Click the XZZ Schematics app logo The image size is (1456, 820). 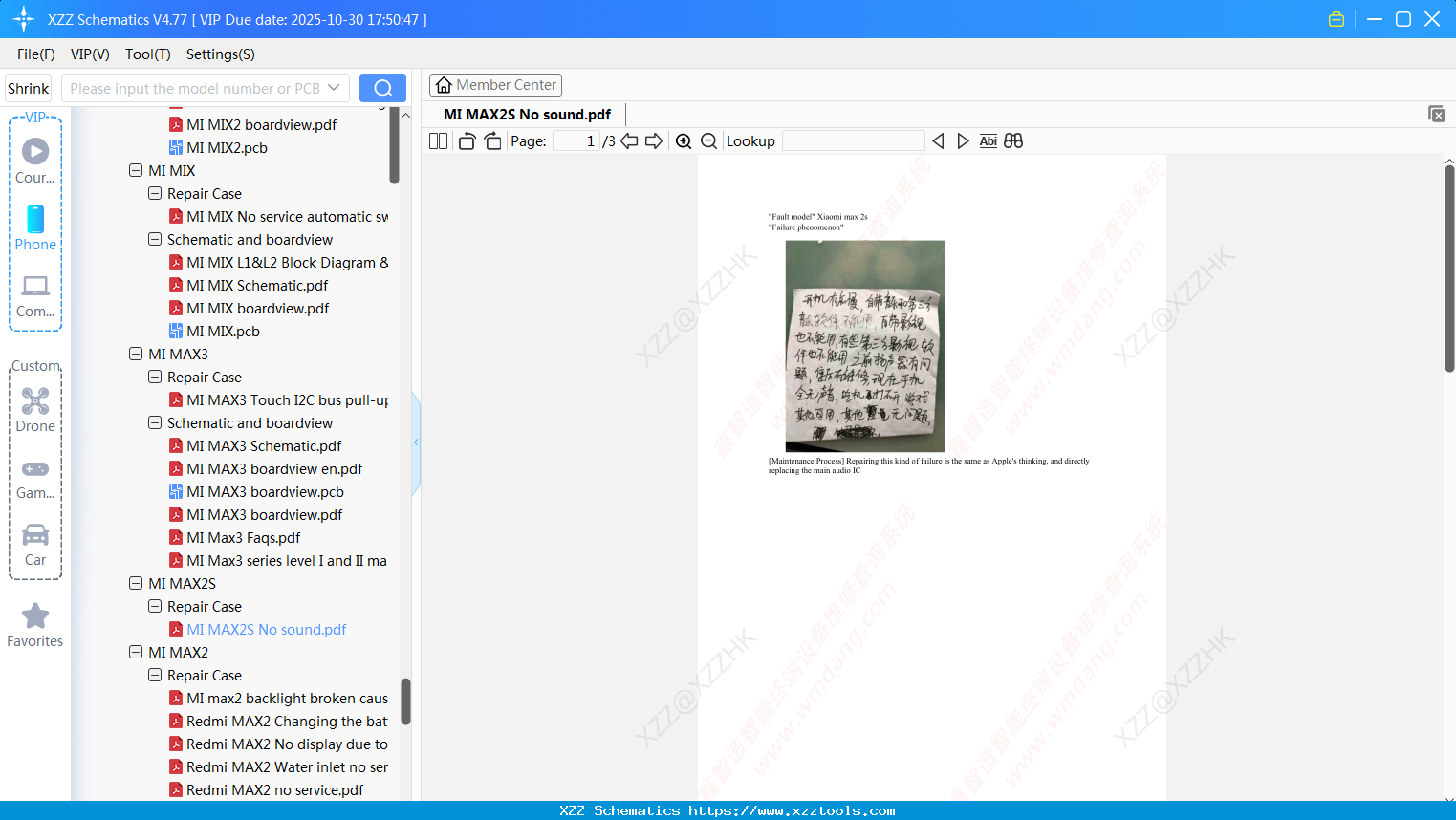tap(23, 19)
